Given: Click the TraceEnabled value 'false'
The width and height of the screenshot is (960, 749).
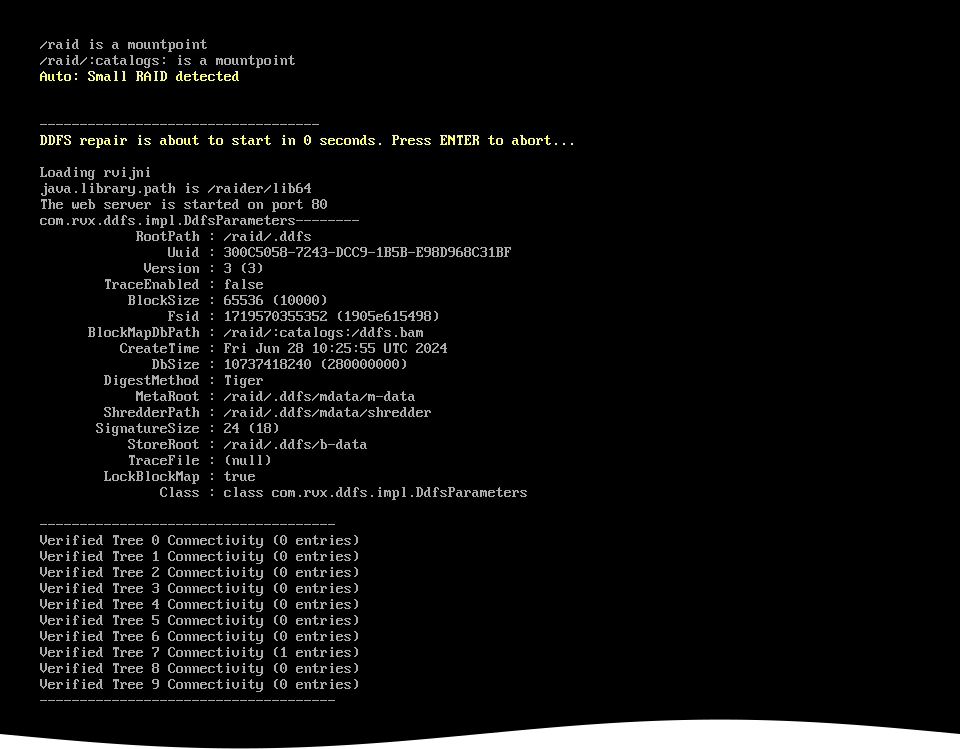Looking at the screenshot, I should tap(243, 284).
